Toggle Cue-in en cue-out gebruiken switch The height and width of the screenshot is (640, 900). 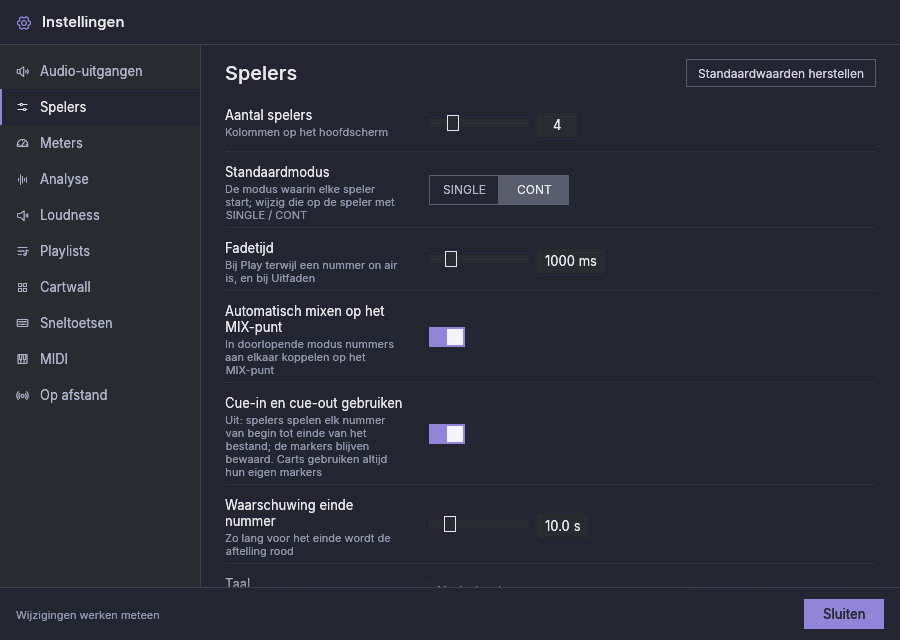pyautogui.click(x=447, y=434)
